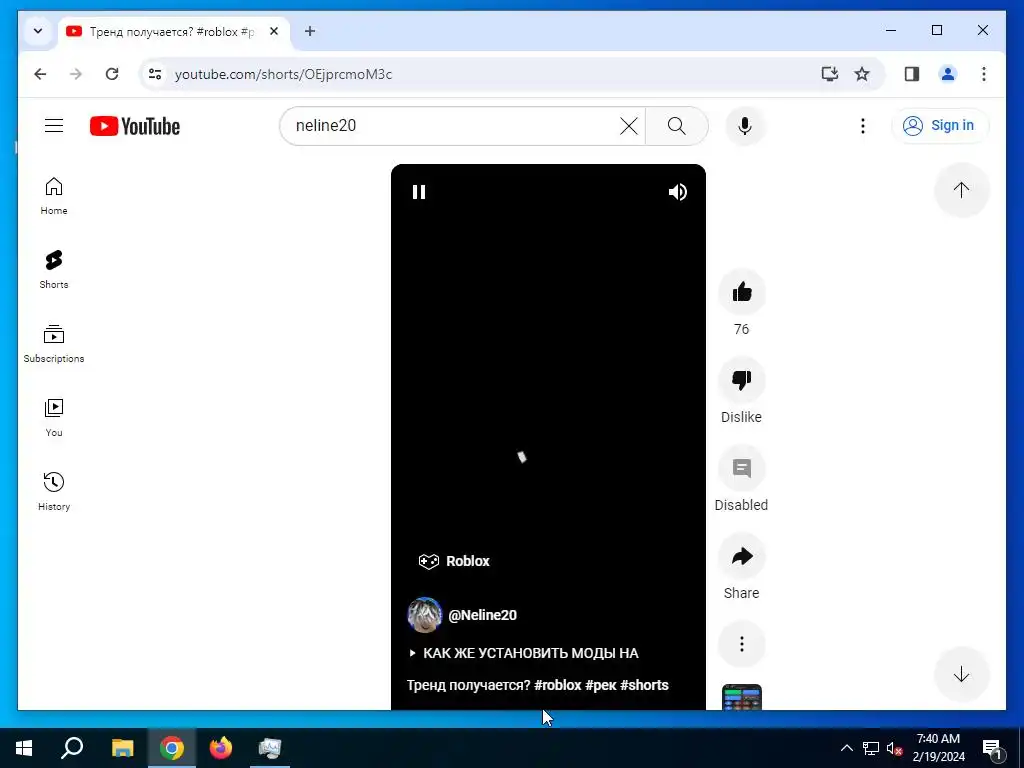Open the Roblox game tag link
This screenshot has height=768, width=1024.
[x=455, y=561]
